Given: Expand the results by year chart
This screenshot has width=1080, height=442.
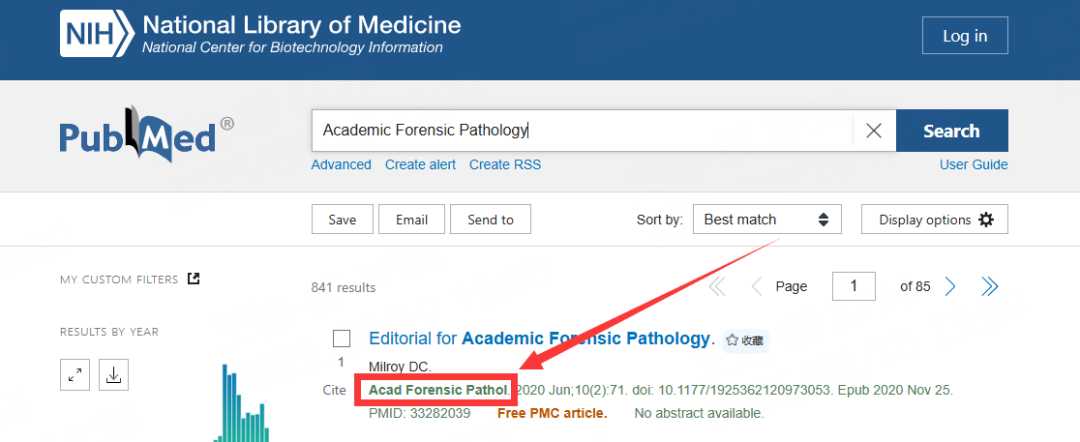Looking at the screenshot, I should click(74, 375).
